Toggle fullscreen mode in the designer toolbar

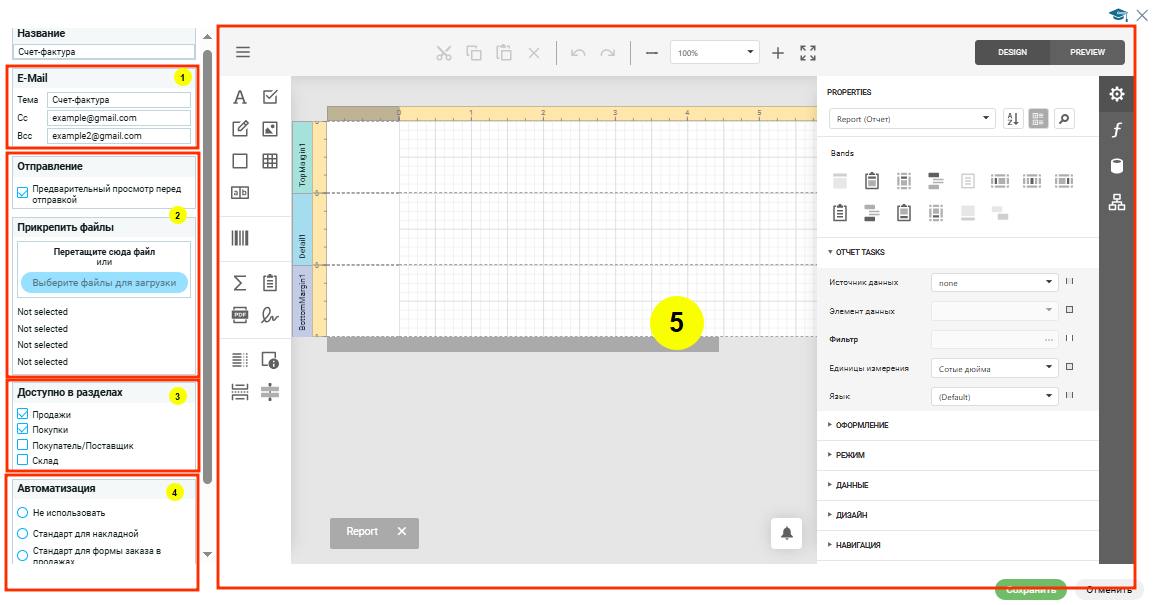click(x=808, y=53)
